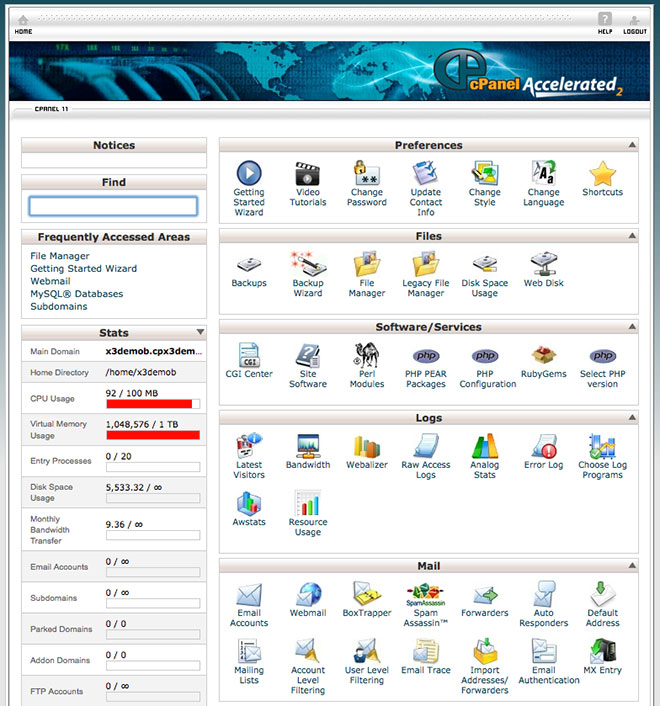Collapse the Logs section
This screenshot has width=660, height=706.
click(632, 417)
